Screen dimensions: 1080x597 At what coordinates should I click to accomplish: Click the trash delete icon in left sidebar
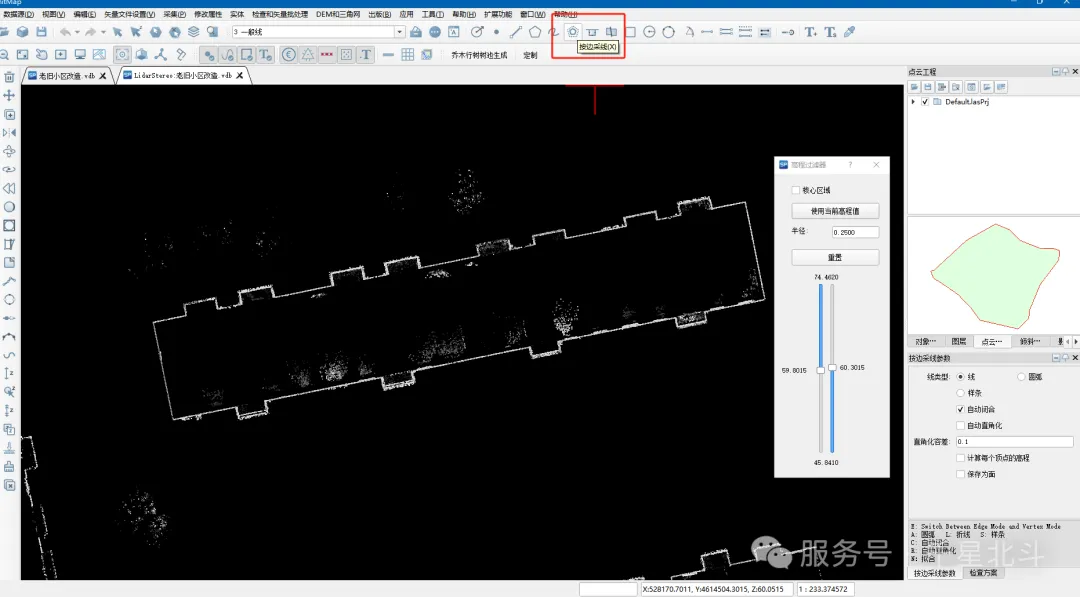9,77
